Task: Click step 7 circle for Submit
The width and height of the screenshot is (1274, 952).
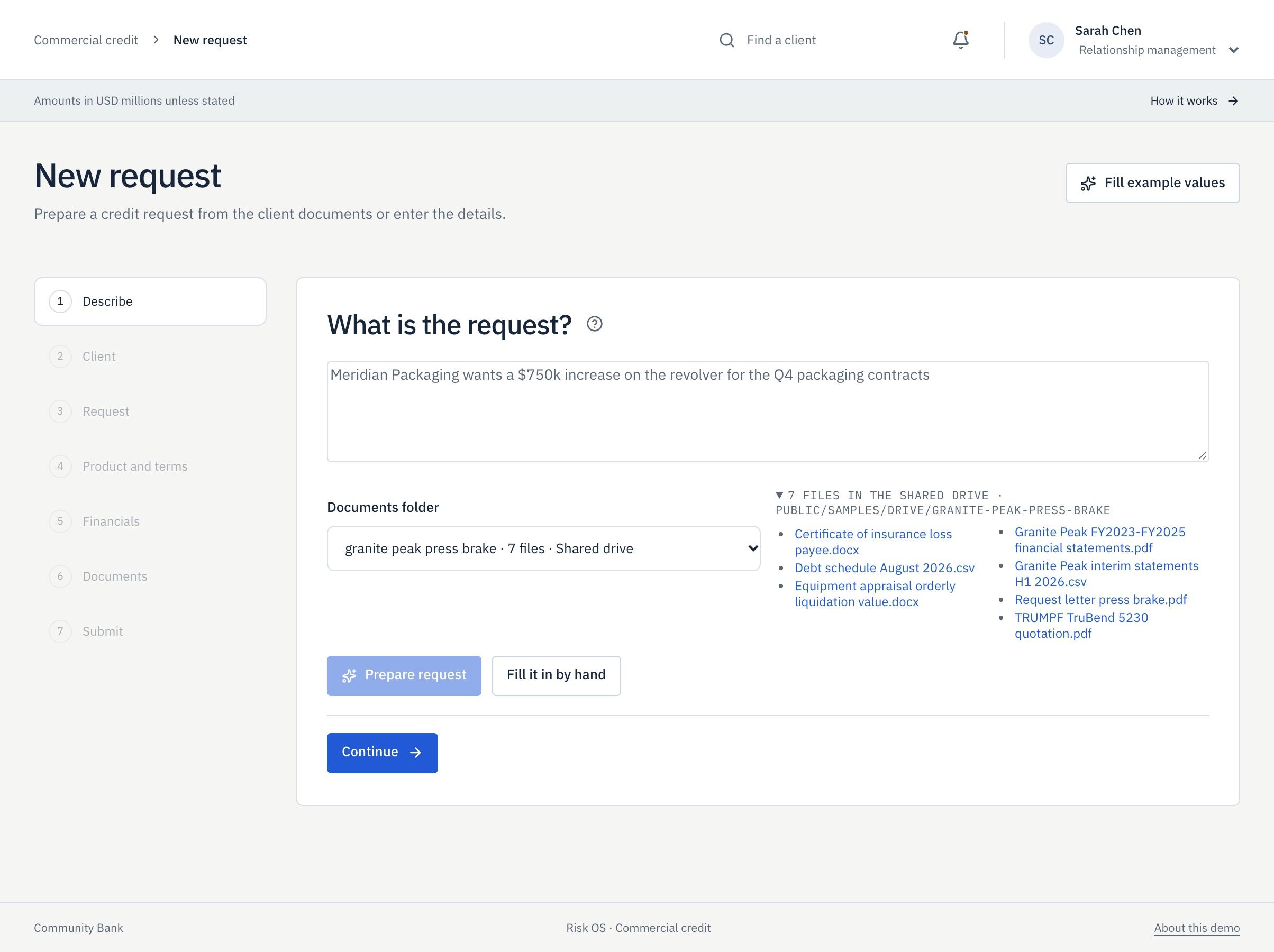Action: (x=60, y=631)
